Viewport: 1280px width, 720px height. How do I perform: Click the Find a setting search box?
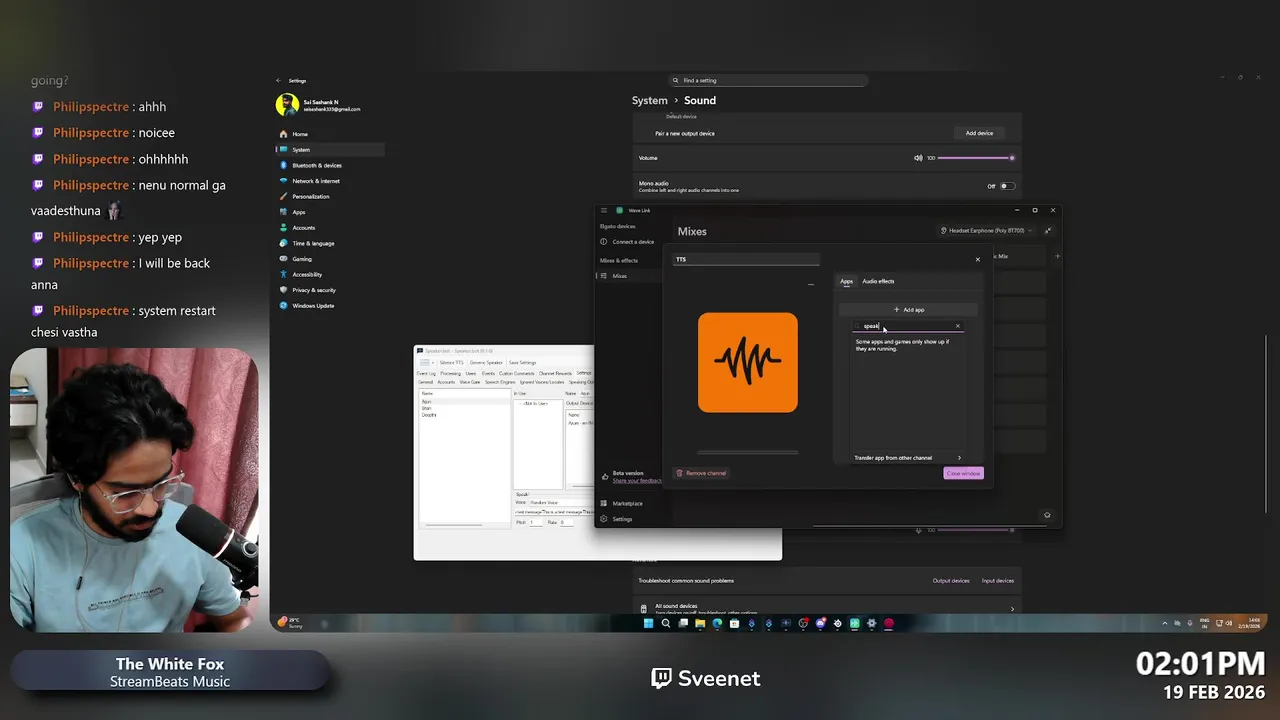tap(768, 80)
